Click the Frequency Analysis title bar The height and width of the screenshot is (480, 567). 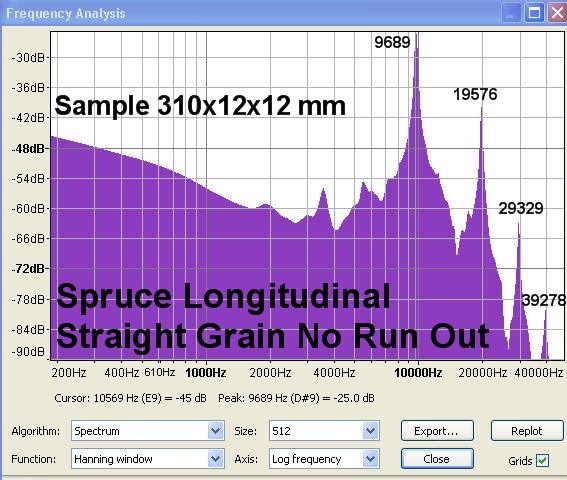point(253,13)
